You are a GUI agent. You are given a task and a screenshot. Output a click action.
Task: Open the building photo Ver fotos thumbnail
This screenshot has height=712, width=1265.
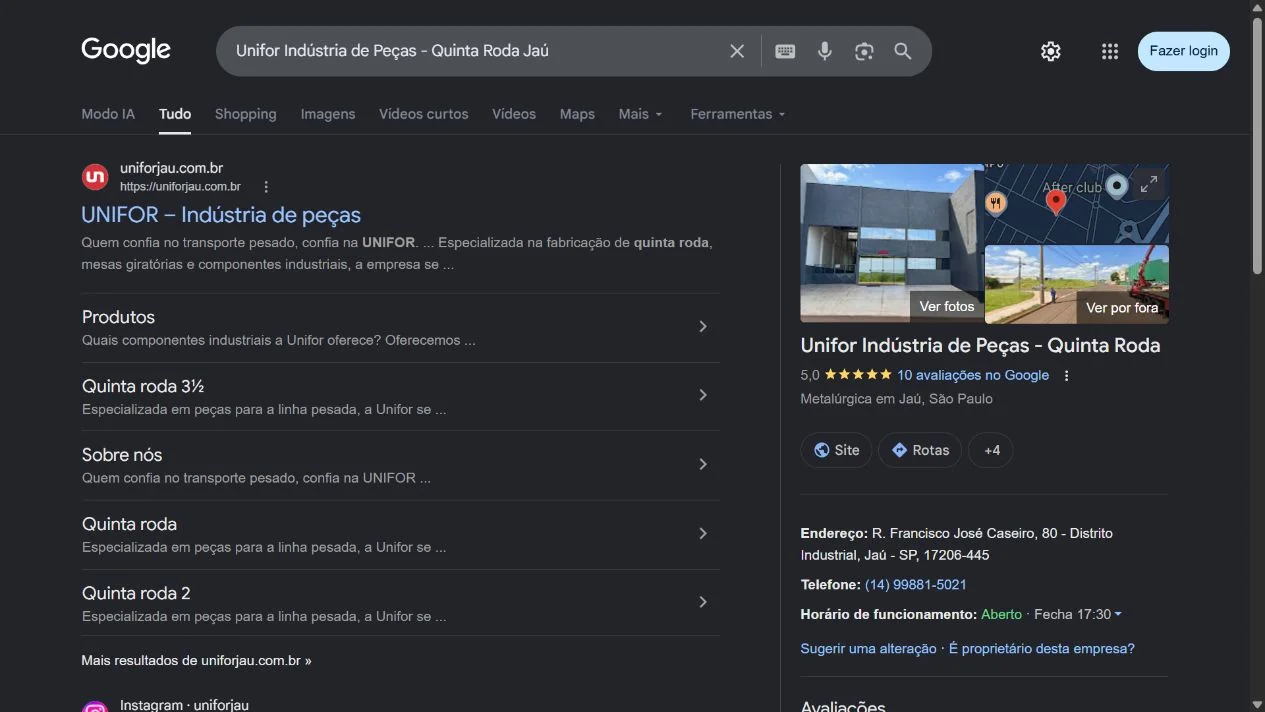point(892,243)
